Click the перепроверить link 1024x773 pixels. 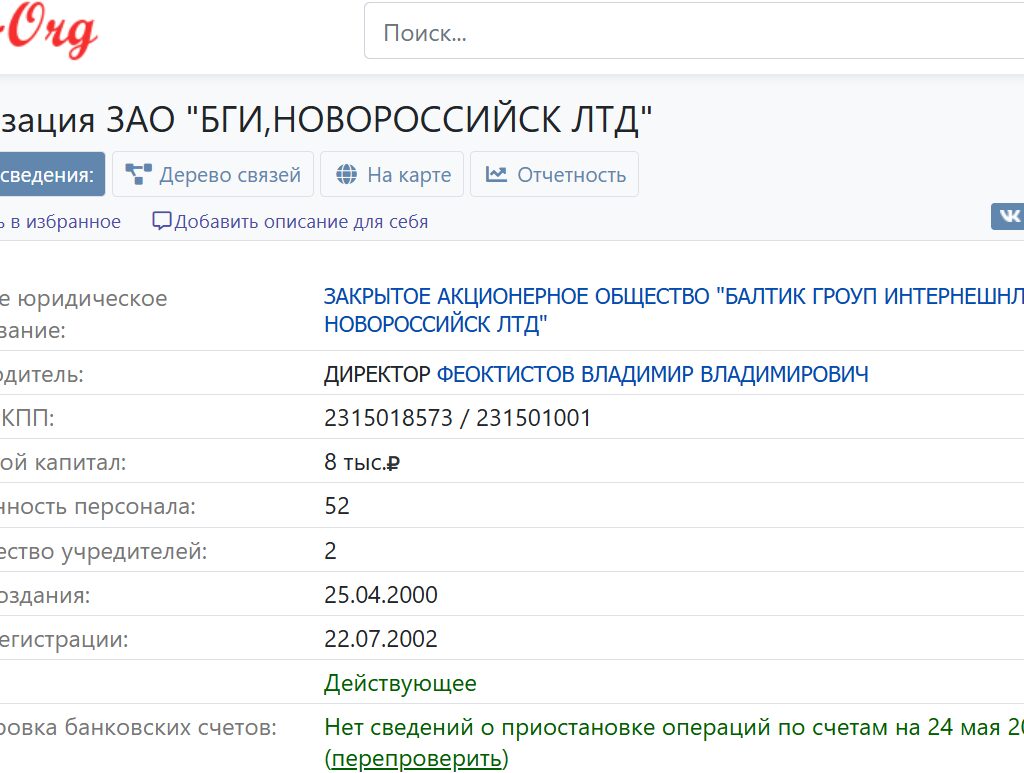click(417, 759)
